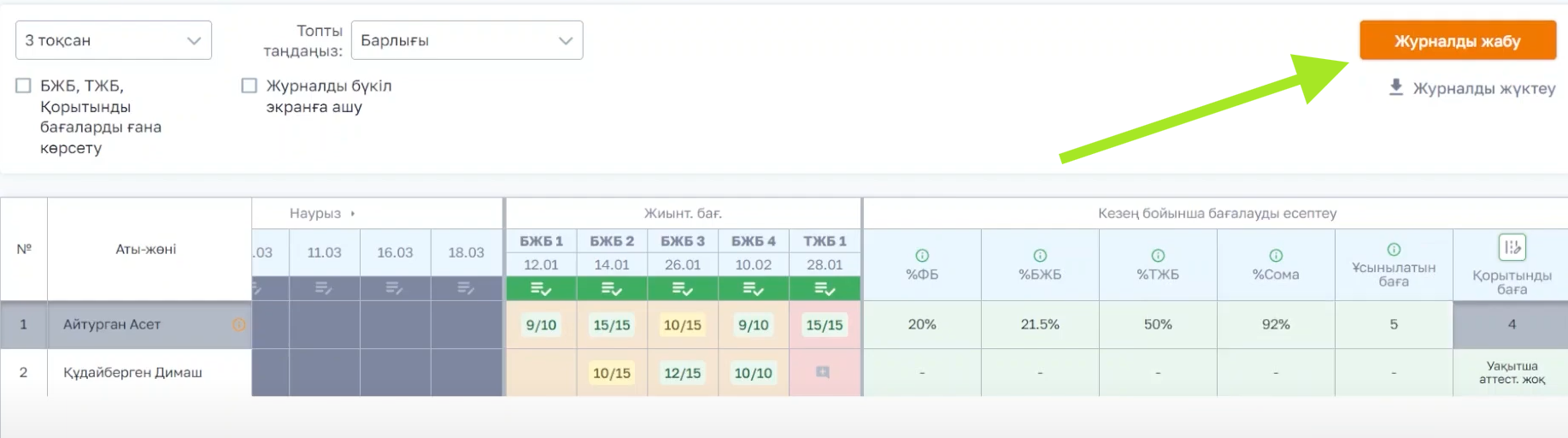Click the arrow next to Наурыз month
The width and height of the screenshot is (1568, 438).
point(353,214)
